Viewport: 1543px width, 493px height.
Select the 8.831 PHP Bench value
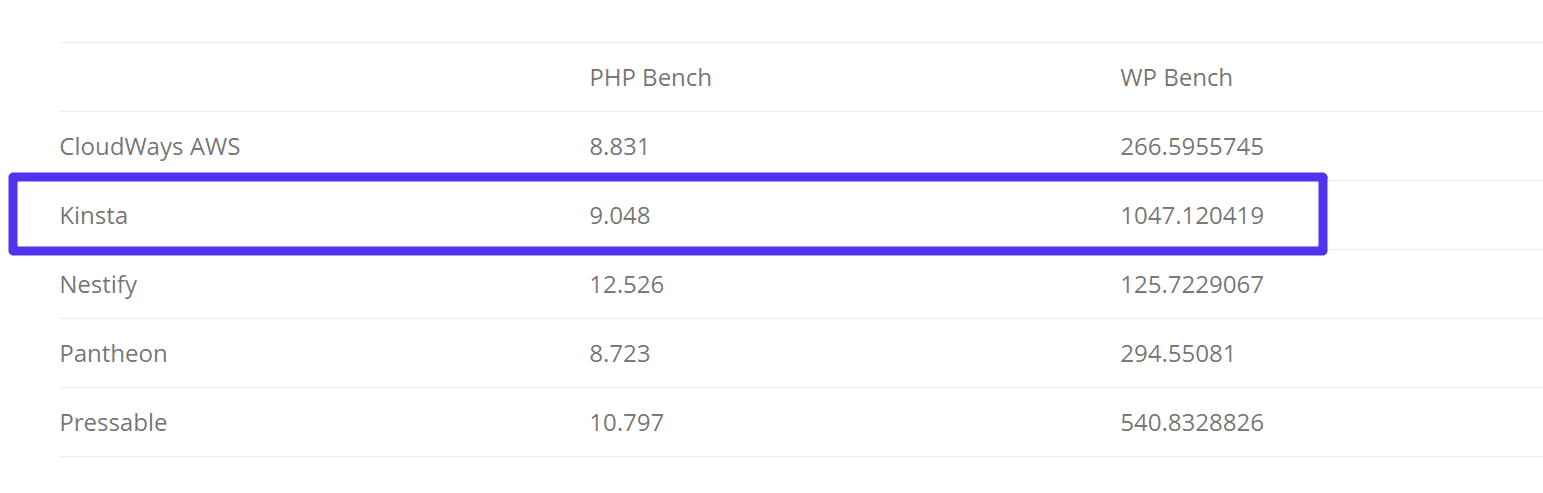click(619, 147)
